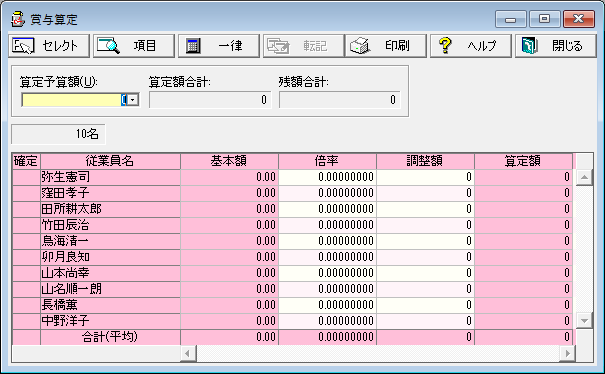Click 算定額 cell for 鳥海清一
605x374 pixels.
pos(523,241)
